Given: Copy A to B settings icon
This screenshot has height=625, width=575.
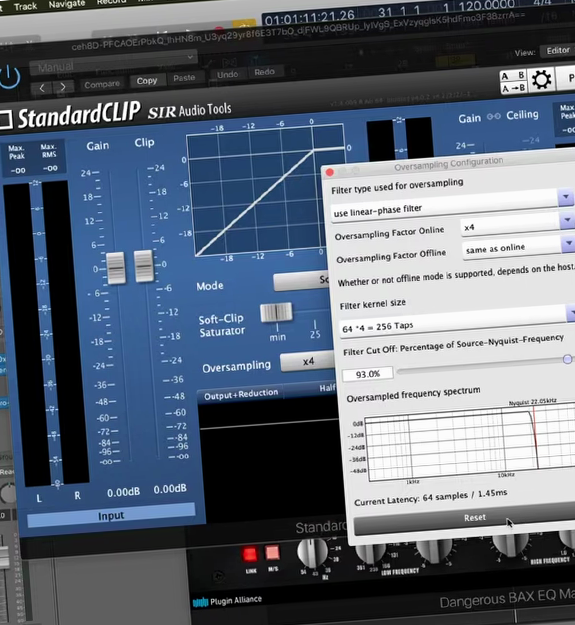Looking at the screenshot, I should pos(513,88).
